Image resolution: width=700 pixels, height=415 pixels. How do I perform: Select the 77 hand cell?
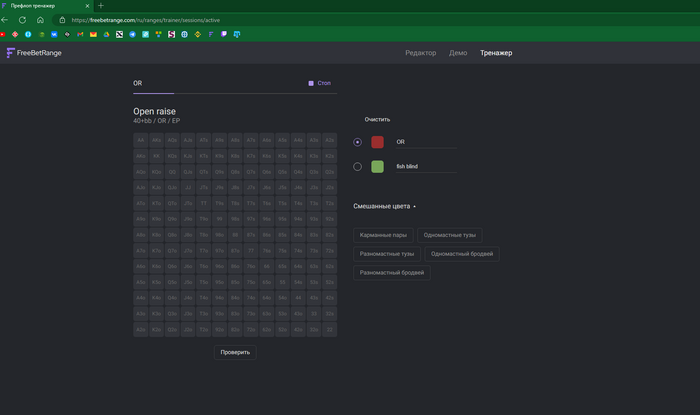[251, 250]
